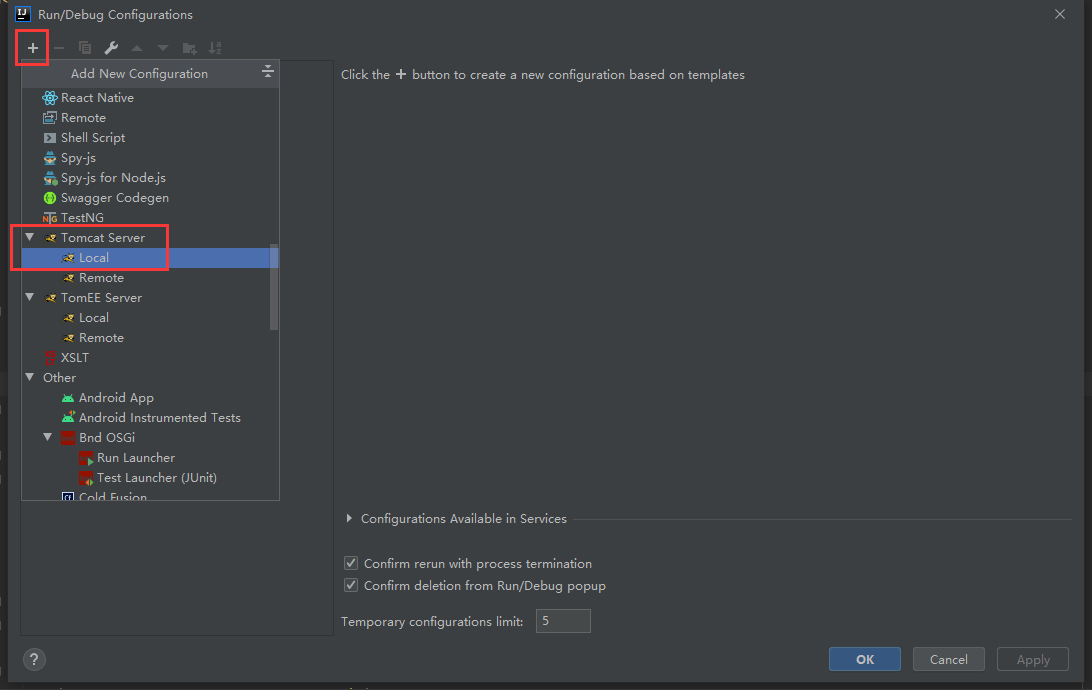Click the collapse icon in Add New Configuration header
The height and width of the screenshot is (690, 1092).
tap(267, 71)
